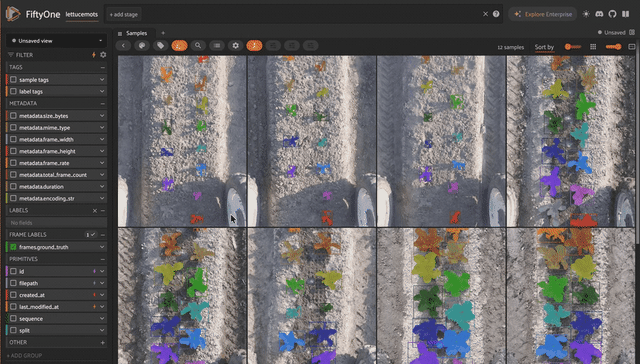This screenshot has width=640, height=364.
Task: Check the filepath field checkbox
Action: (13, 283)
